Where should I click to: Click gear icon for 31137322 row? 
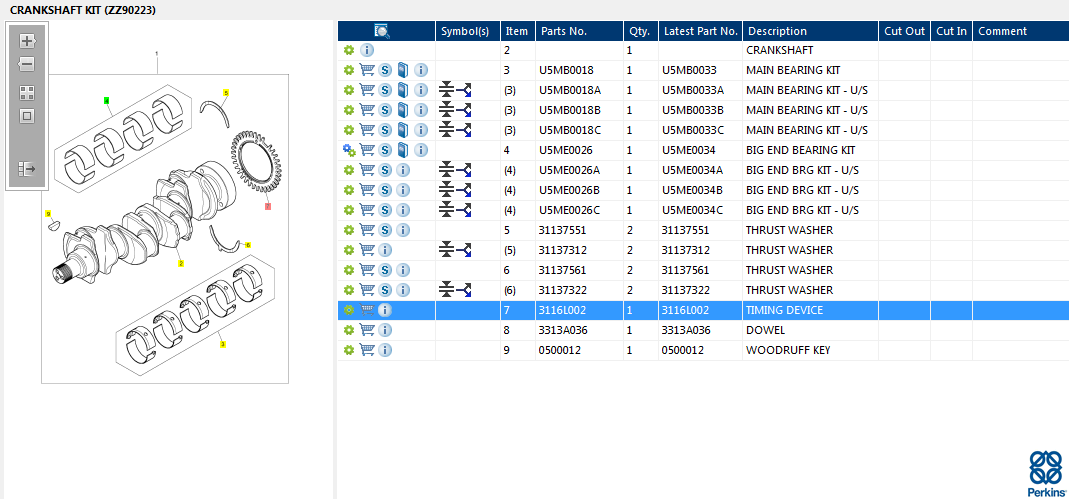coord(348,290)
